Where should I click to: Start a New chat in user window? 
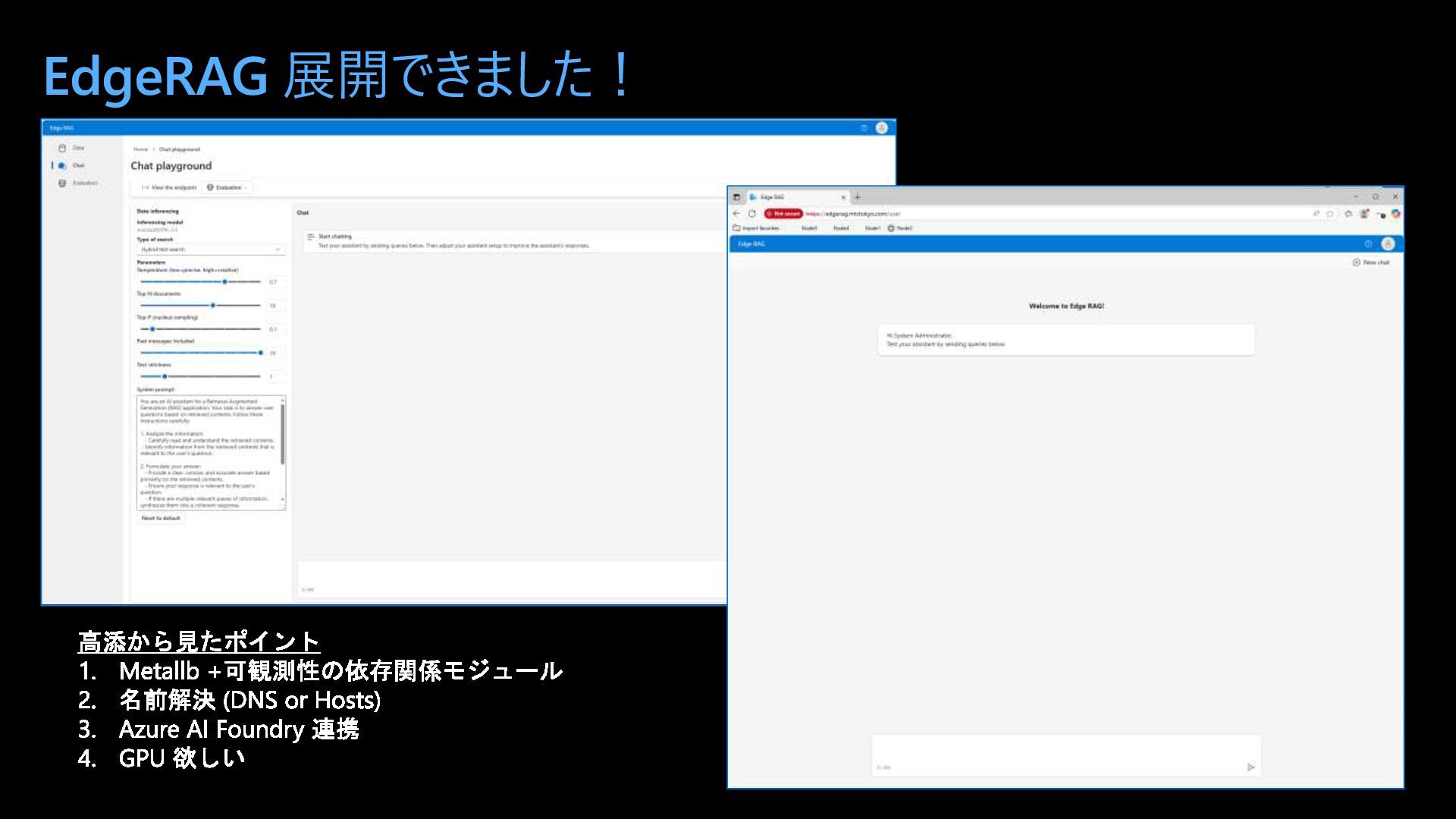coord(1371,262)
